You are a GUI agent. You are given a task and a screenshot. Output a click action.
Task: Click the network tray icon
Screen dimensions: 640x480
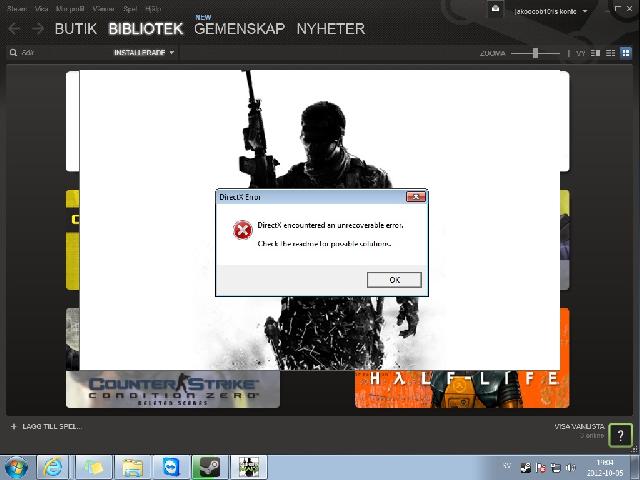click(556, 468)
